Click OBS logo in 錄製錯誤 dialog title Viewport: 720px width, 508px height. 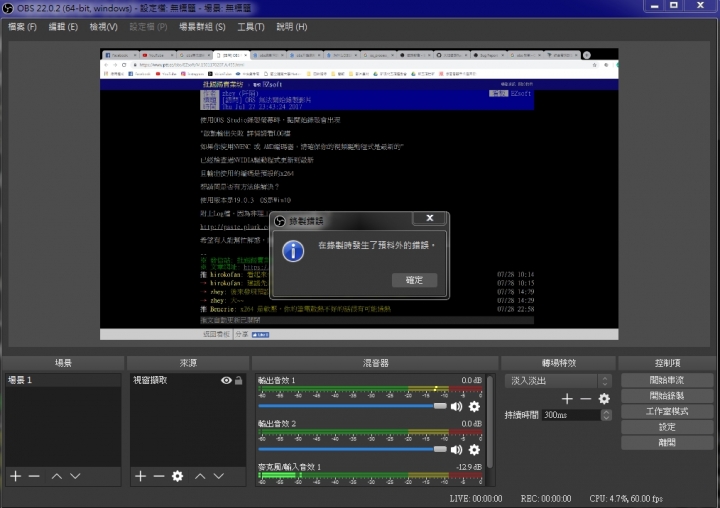[280, 221]
